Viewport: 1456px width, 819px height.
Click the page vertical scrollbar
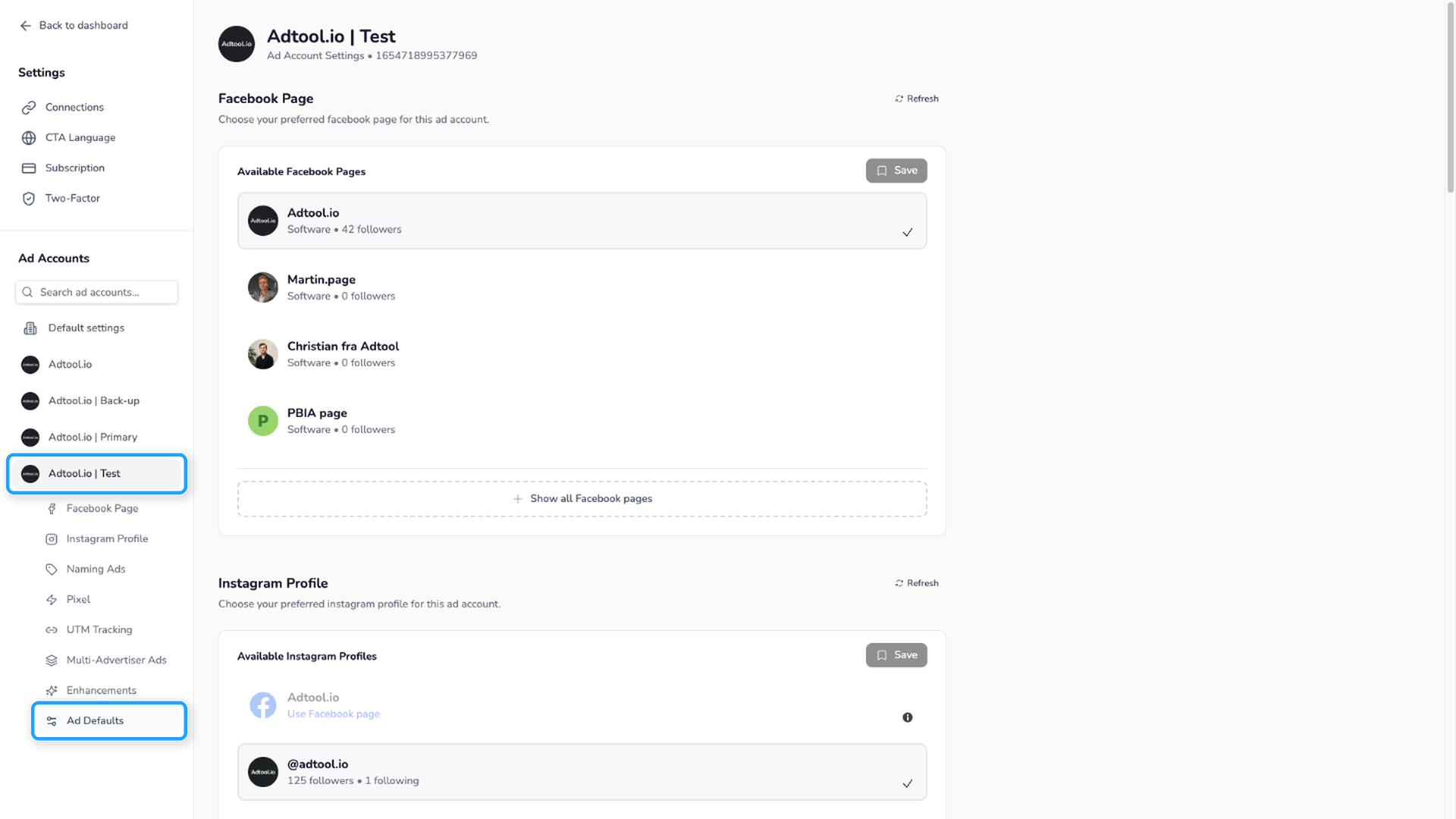(x=1450, y=99)
